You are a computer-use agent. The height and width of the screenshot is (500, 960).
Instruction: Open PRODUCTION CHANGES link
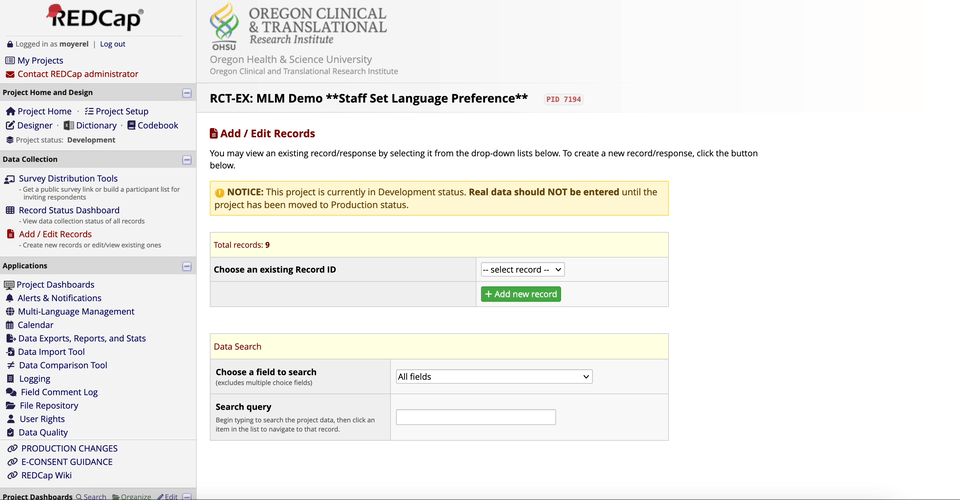coord(69,449)
